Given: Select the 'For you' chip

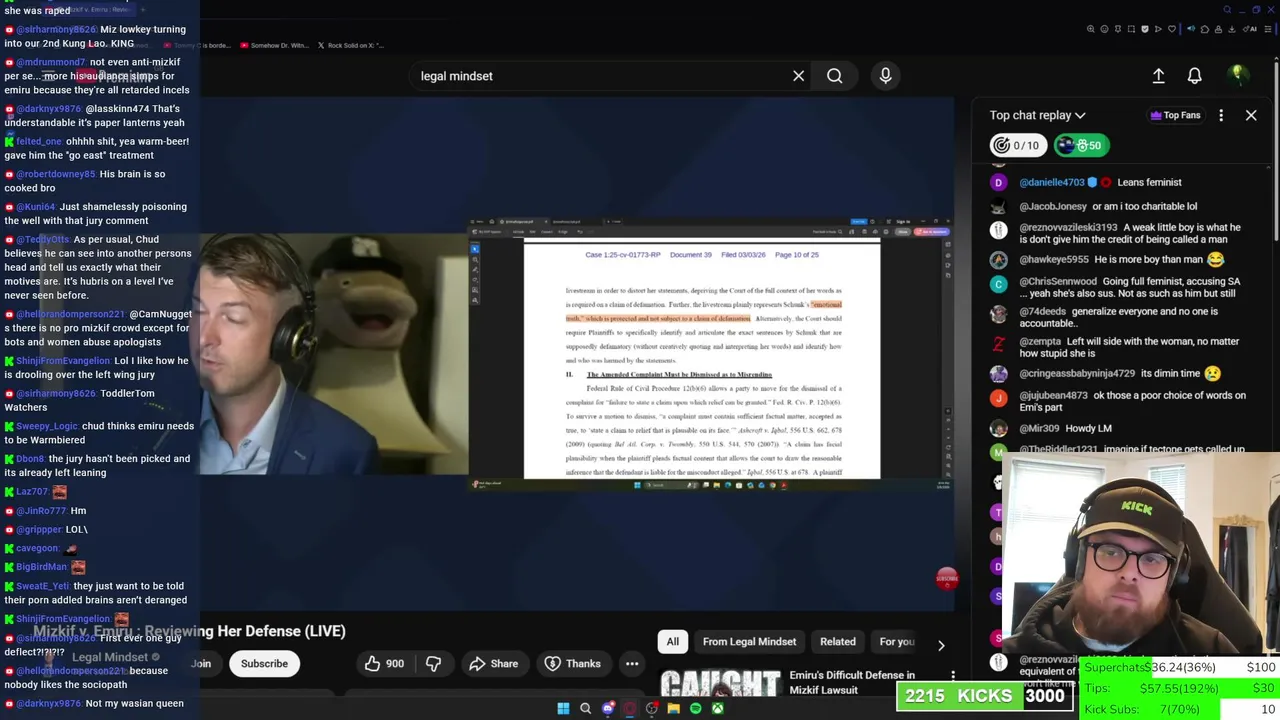Looking at the screenshot, I should pyautogui.click(x=897, y=642).
